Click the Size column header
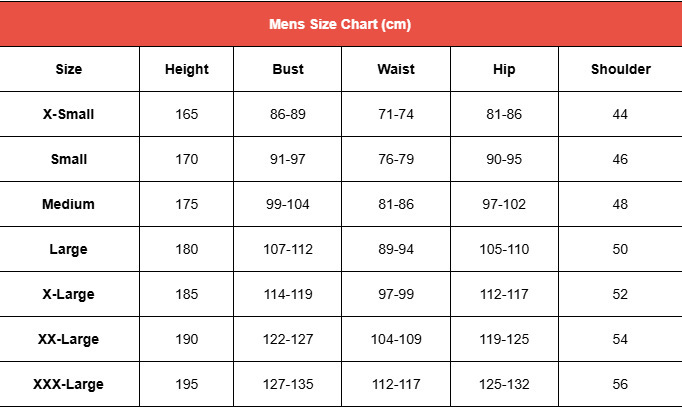This screenshot has height=407, width=682. click(69, 70)
